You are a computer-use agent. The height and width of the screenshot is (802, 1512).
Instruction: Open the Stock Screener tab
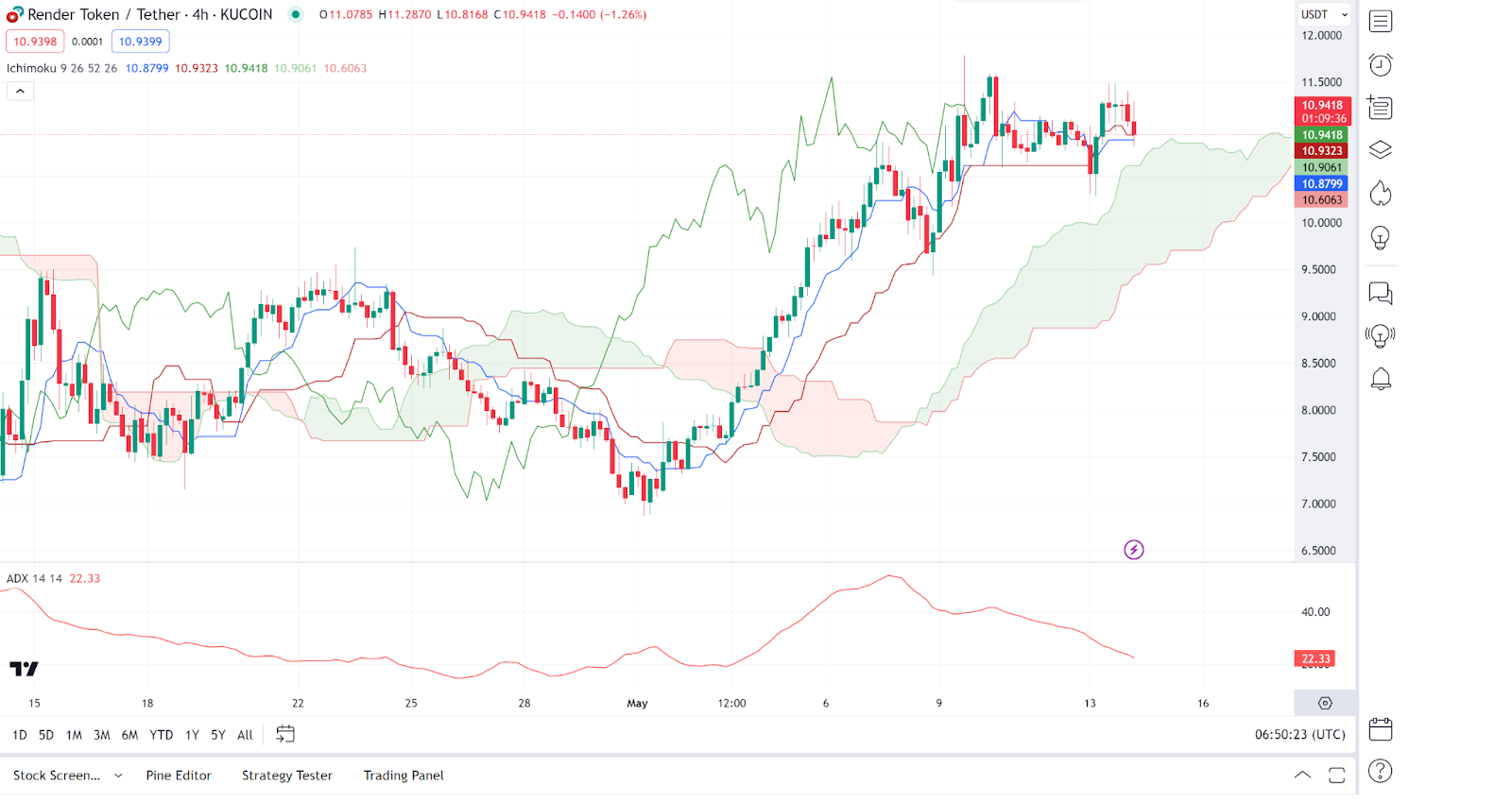(57, 776)
